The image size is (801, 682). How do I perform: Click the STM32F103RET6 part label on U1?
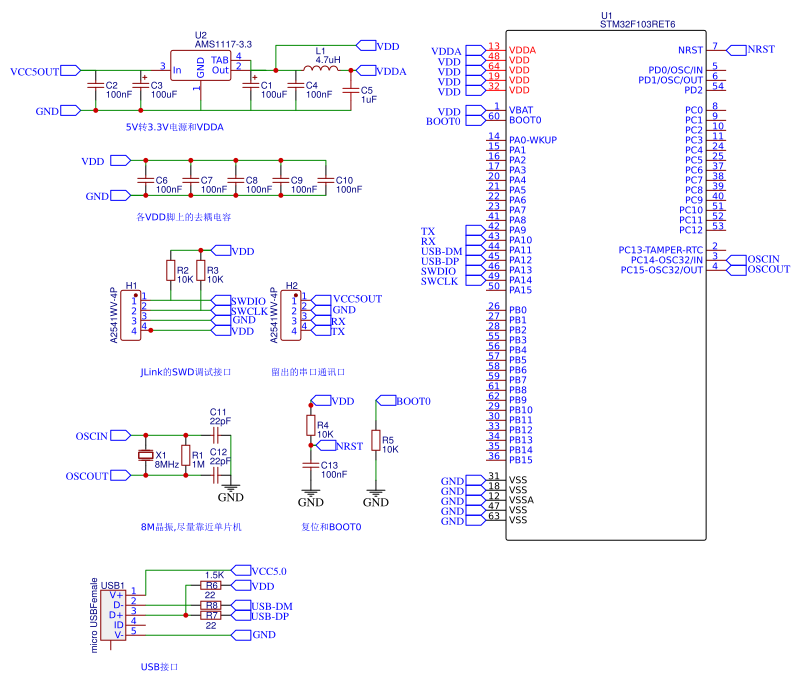tap(638, 24)
